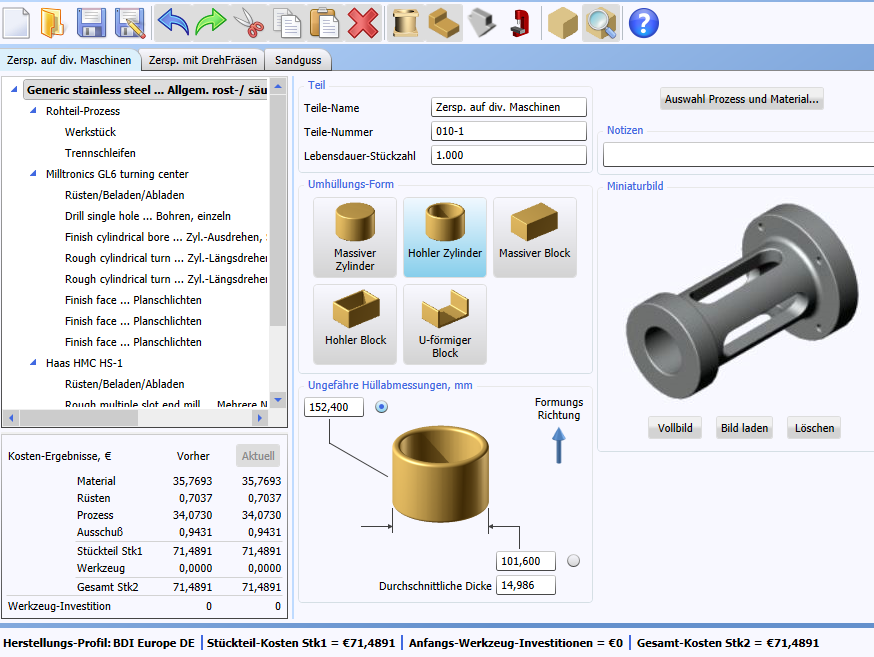Click the new blank document icon

(16, 23)
